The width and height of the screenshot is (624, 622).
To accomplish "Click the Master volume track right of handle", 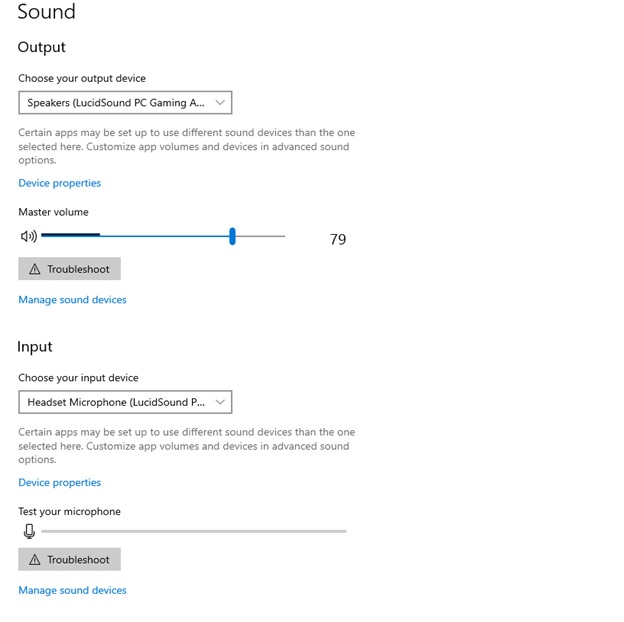I will 260,236.
